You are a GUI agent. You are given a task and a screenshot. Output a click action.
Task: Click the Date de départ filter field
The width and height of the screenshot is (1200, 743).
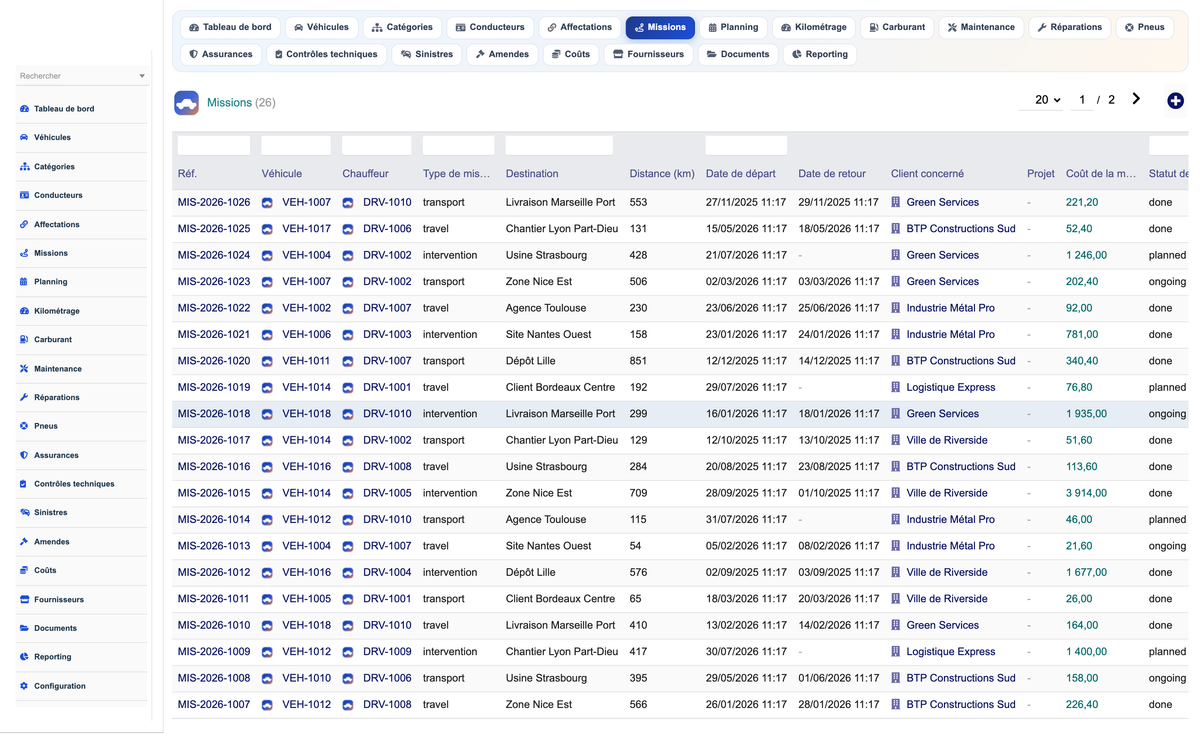coord(746,146)
